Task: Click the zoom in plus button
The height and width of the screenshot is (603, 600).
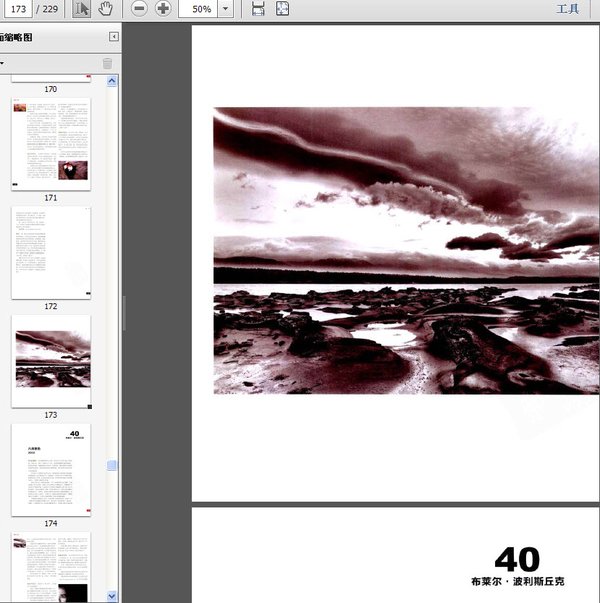Action: [x=163, y=9]
